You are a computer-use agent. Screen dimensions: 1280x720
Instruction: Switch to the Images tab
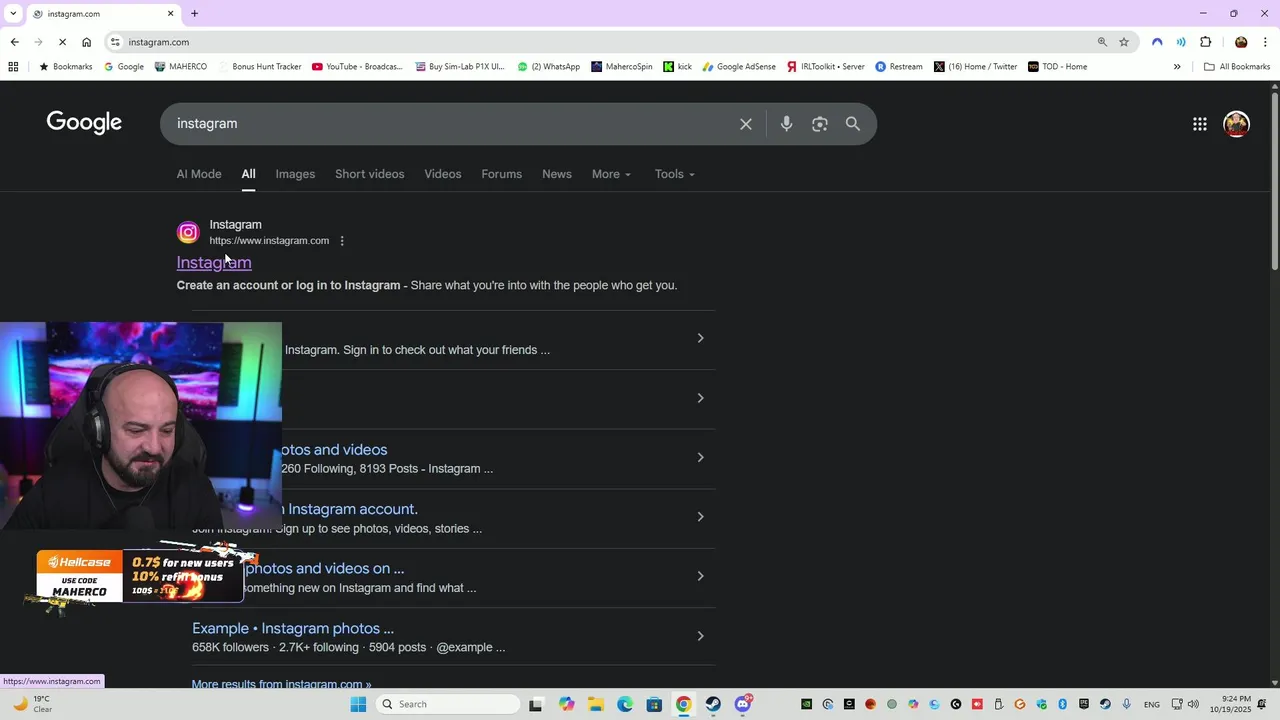[x=295, y=174]
